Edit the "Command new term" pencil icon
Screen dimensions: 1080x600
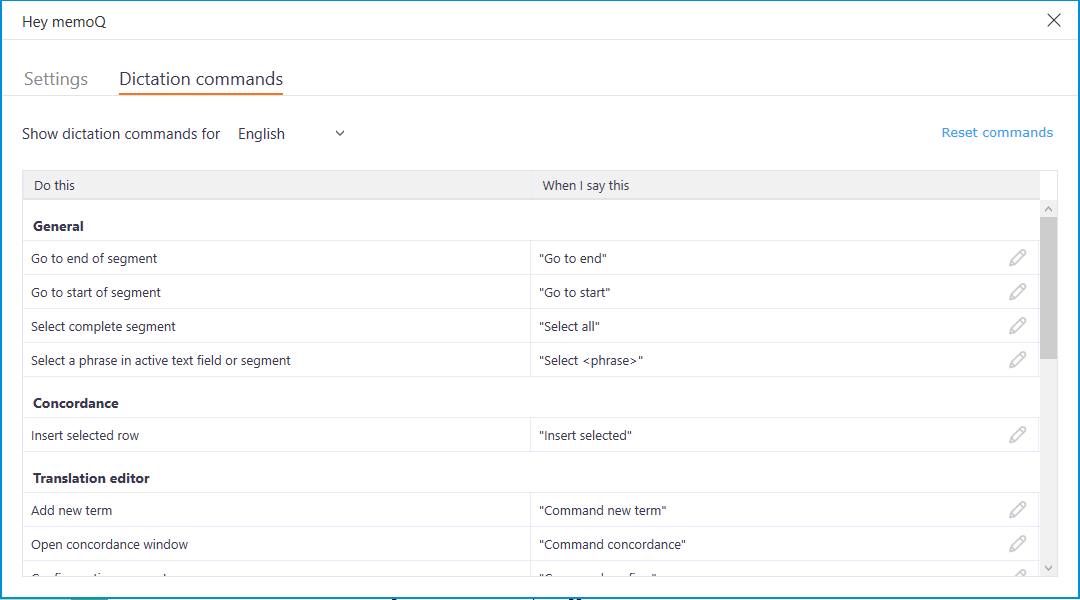pyautogui.click(x=1017, y=510)
